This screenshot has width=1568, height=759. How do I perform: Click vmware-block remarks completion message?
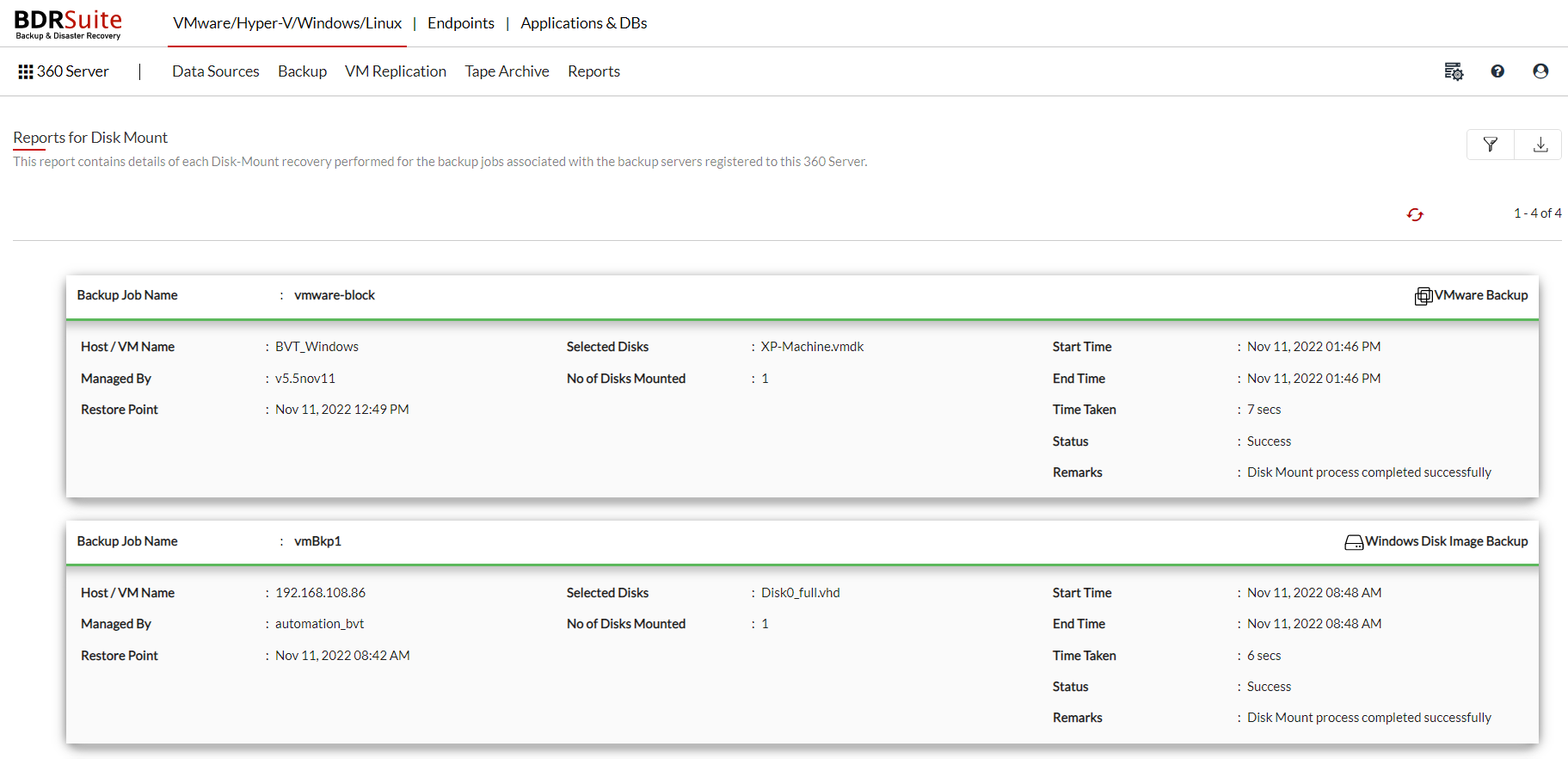pos(1369,472)
